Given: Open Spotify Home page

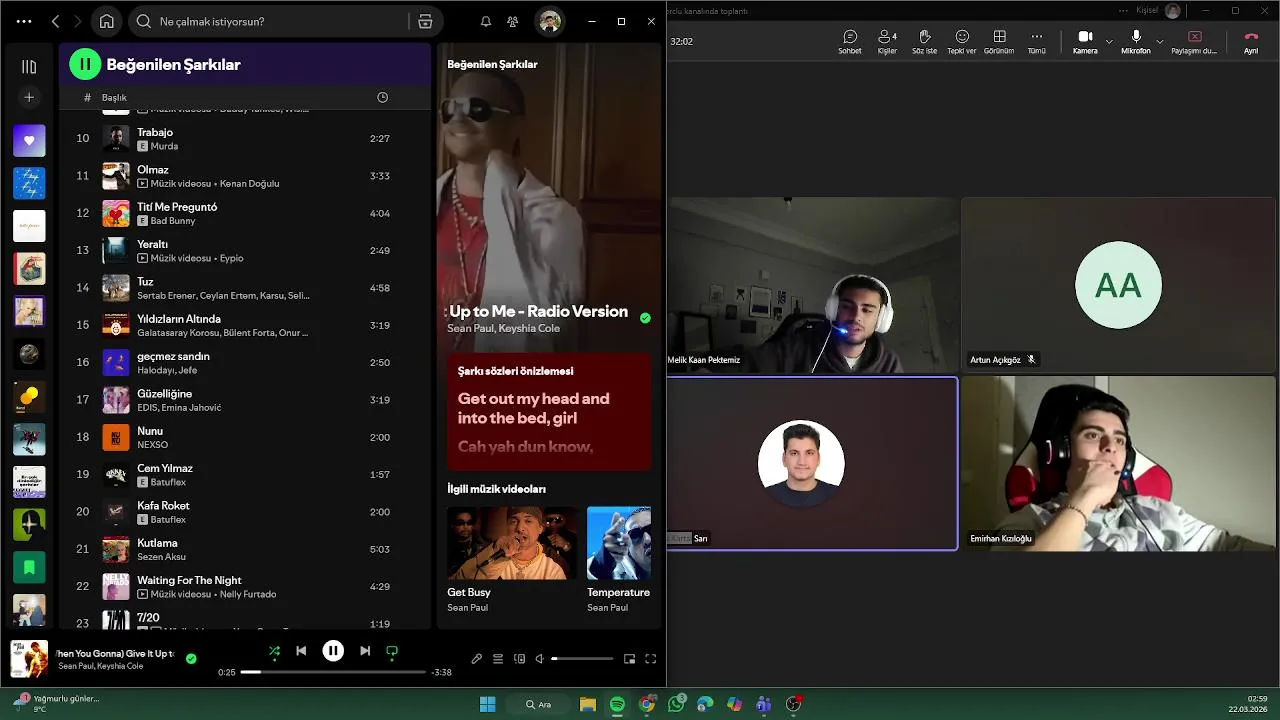Looking at the screenshot, I should (107, 21).
